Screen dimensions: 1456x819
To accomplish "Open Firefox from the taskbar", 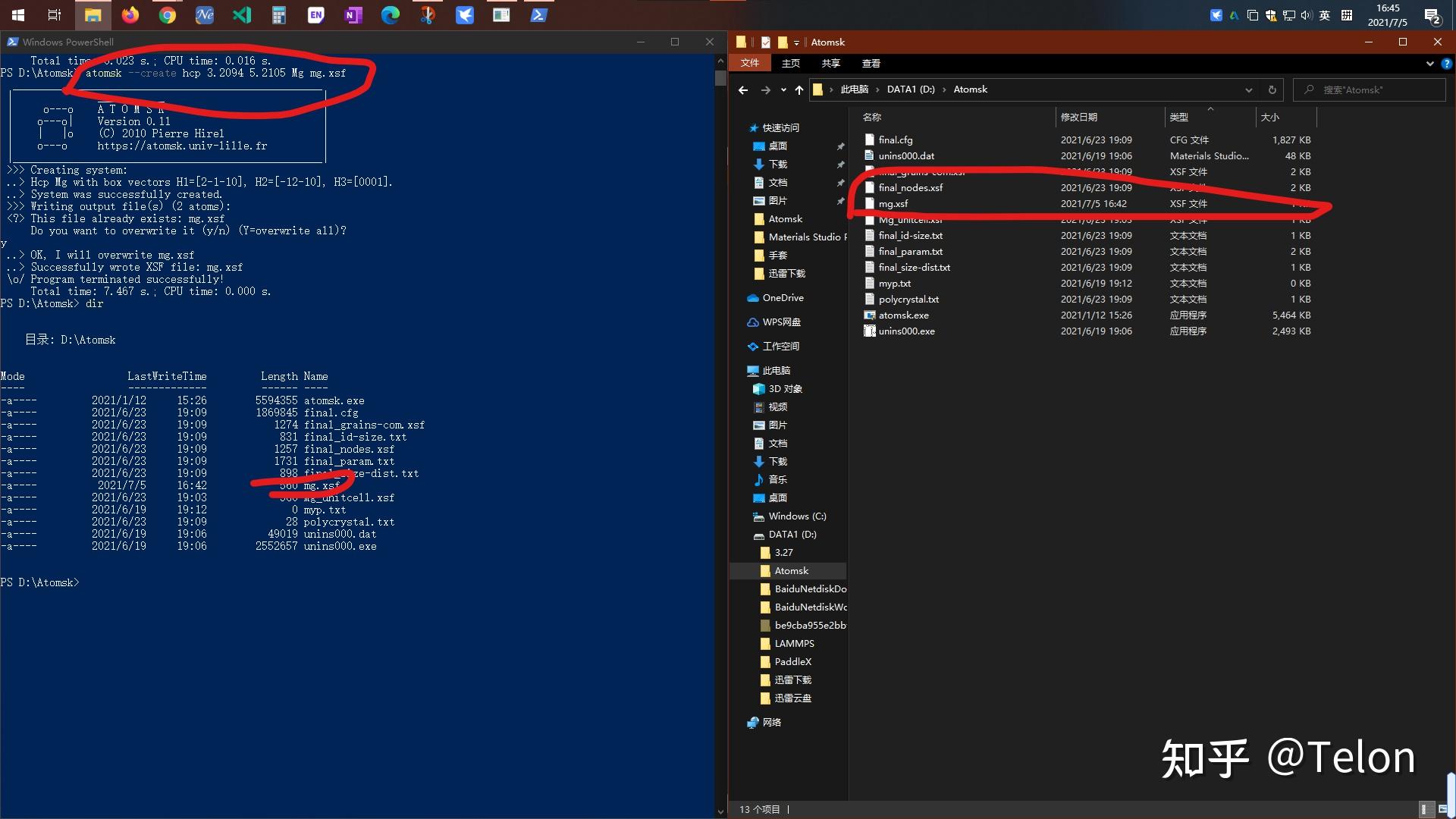I will pos(130,15).
